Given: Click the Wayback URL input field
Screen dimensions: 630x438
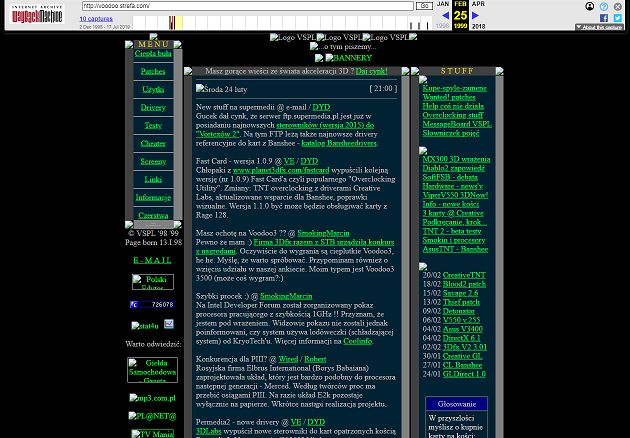Looking at the screenshot, I should pos(248,6).
